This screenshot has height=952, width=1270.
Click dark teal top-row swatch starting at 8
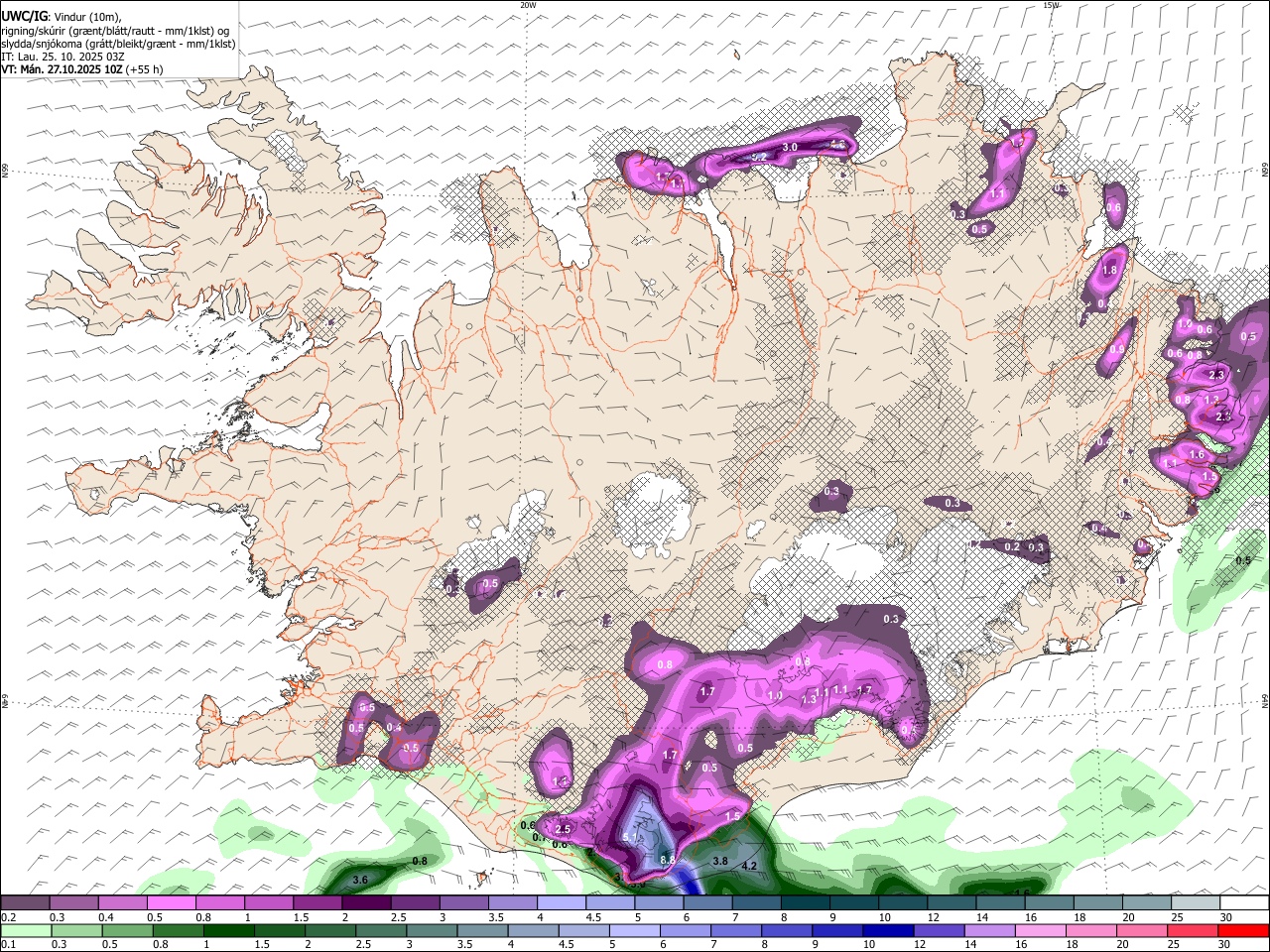point(806,903)
